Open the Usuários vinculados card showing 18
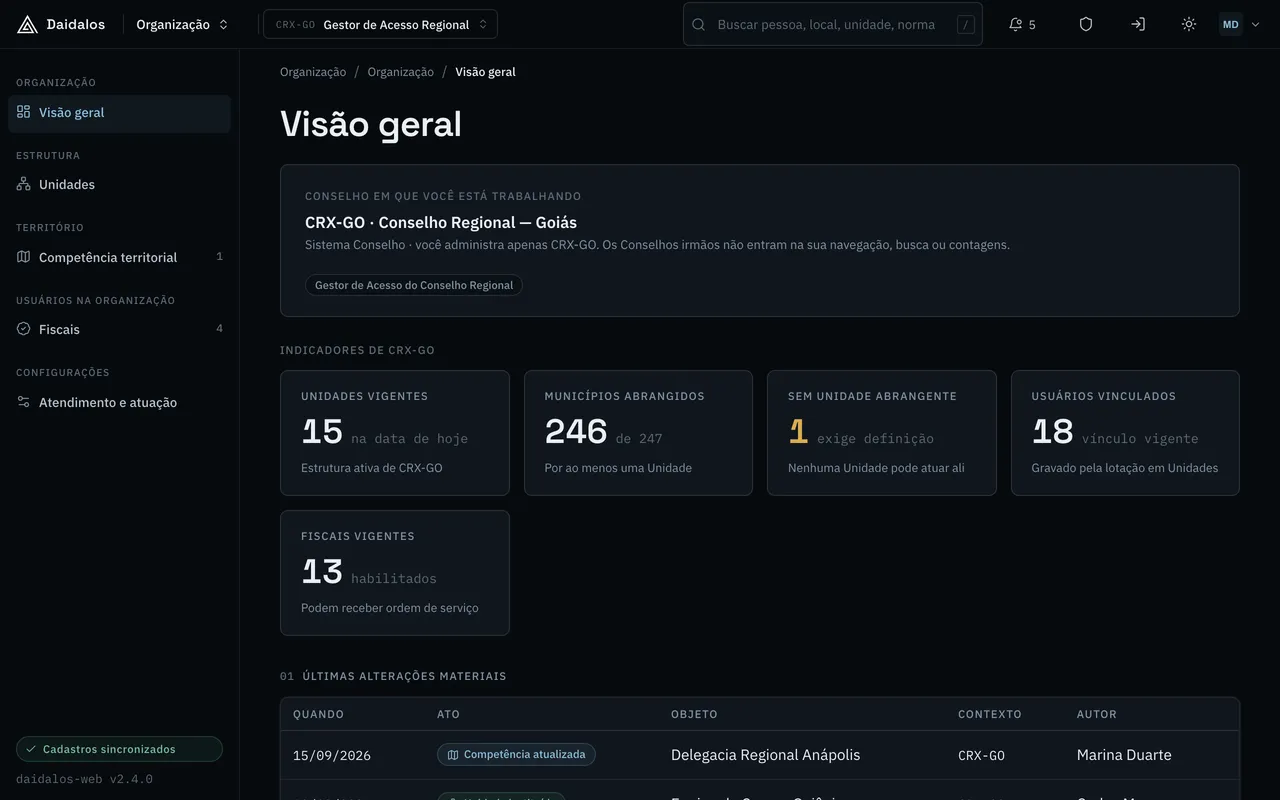The image size is (1280, 800). point(1125,433)
